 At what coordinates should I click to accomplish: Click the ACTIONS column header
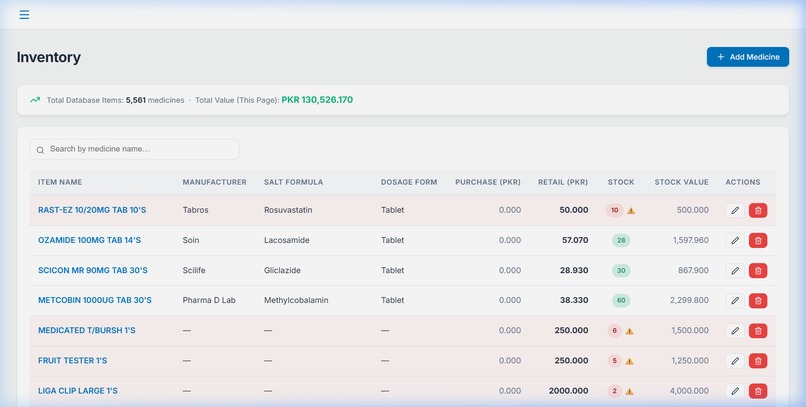tap(743, 182)
